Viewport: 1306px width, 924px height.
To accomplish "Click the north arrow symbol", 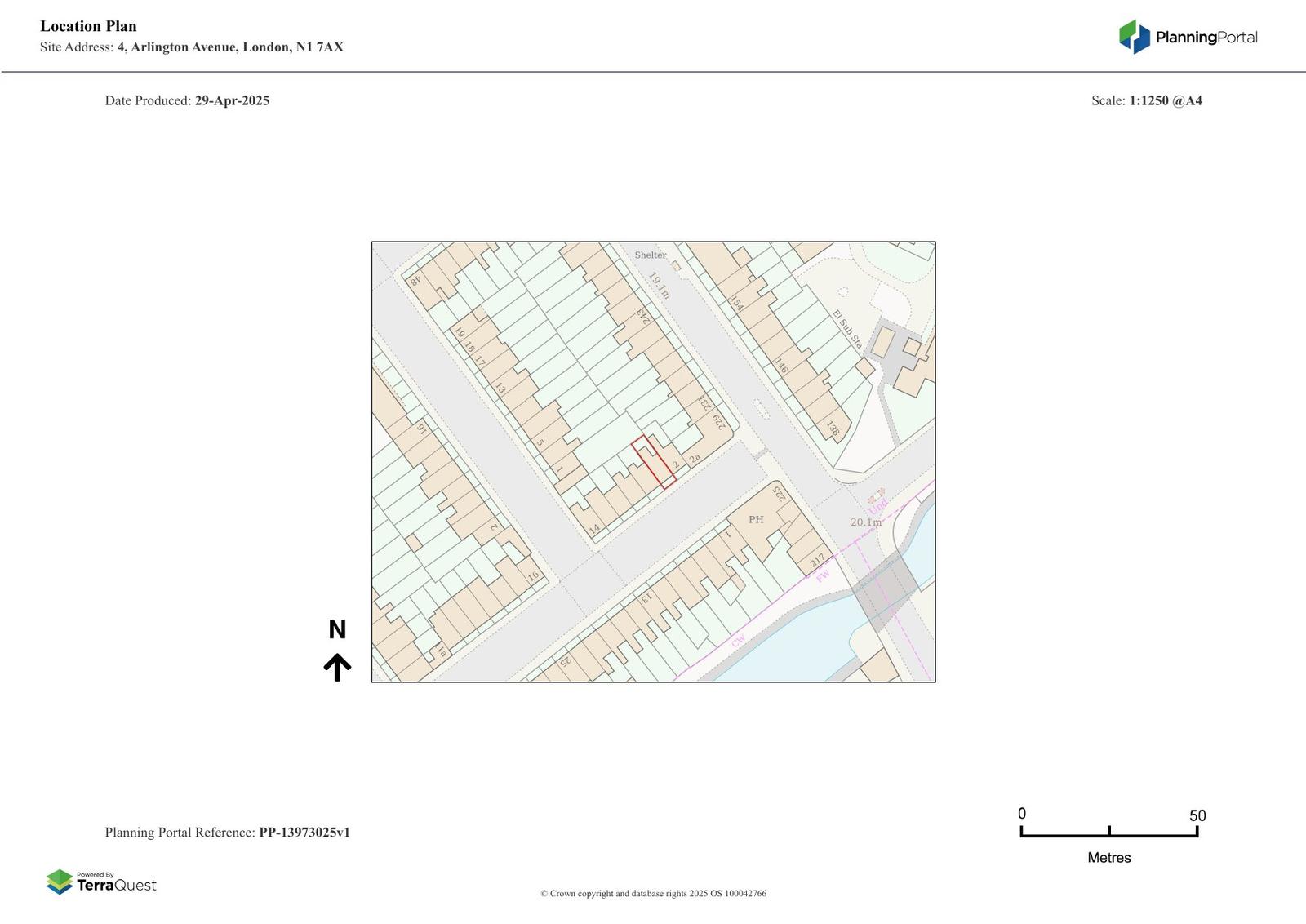I will [x=337, y=667].
